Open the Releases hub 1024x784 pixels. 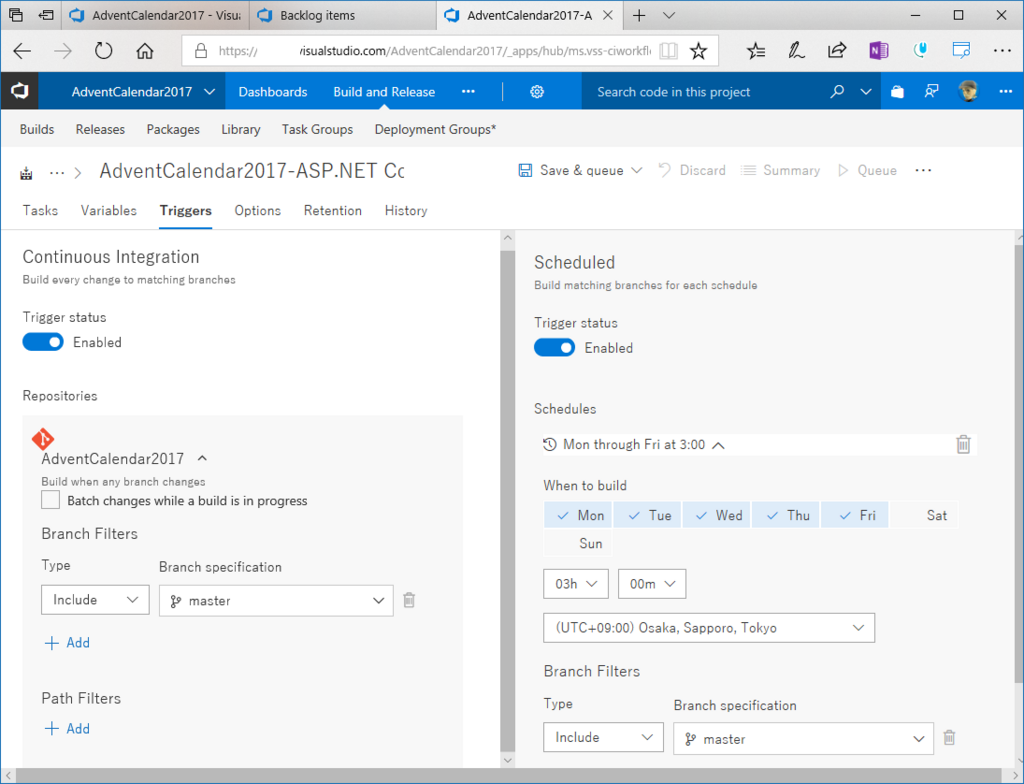(x=100, y=129)
